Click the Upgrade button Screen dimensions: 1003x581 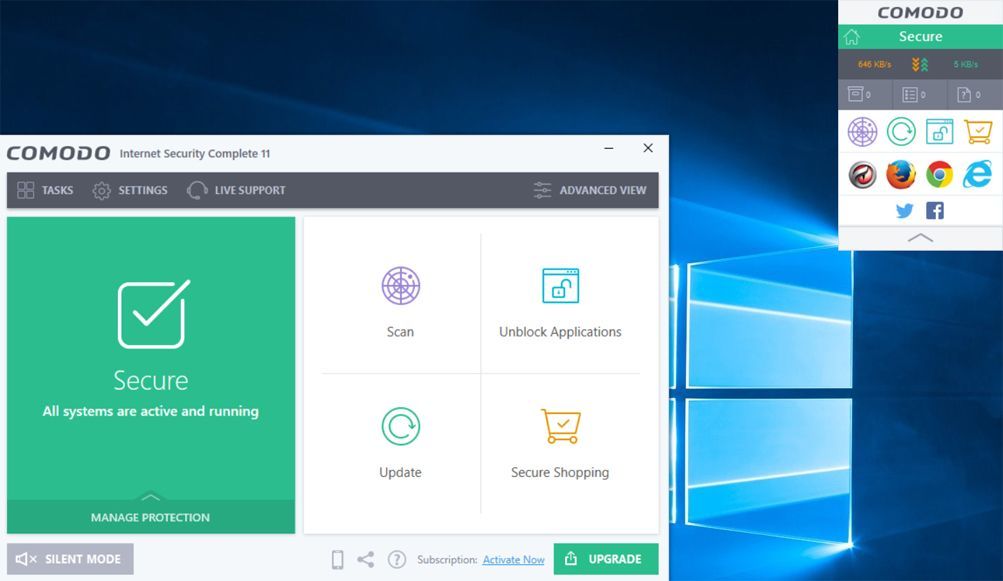coord(606,559)
